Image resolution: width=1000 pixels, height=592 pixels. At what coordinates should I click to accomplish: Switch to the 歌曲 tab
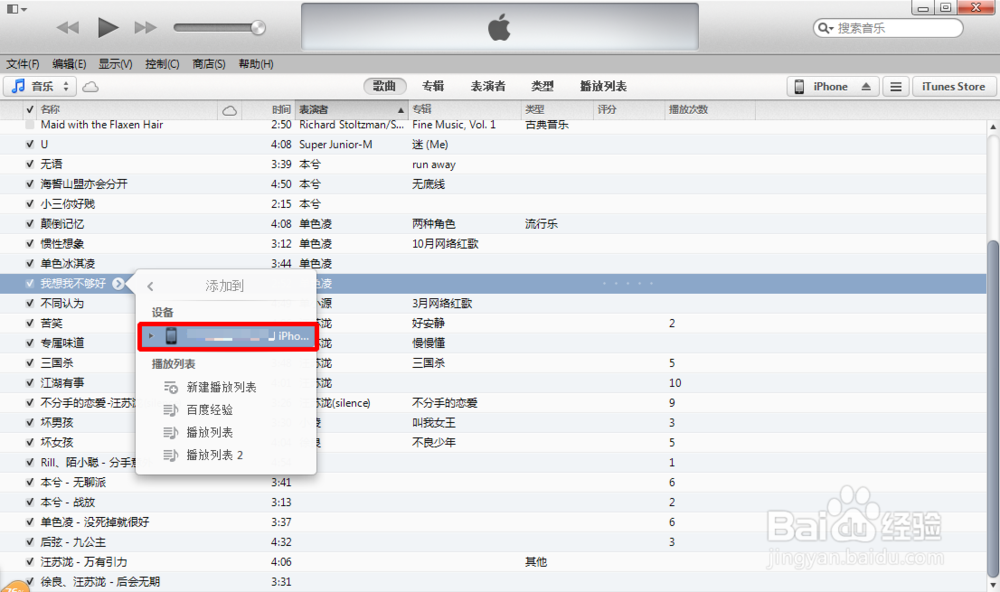[x=385, y=86]
